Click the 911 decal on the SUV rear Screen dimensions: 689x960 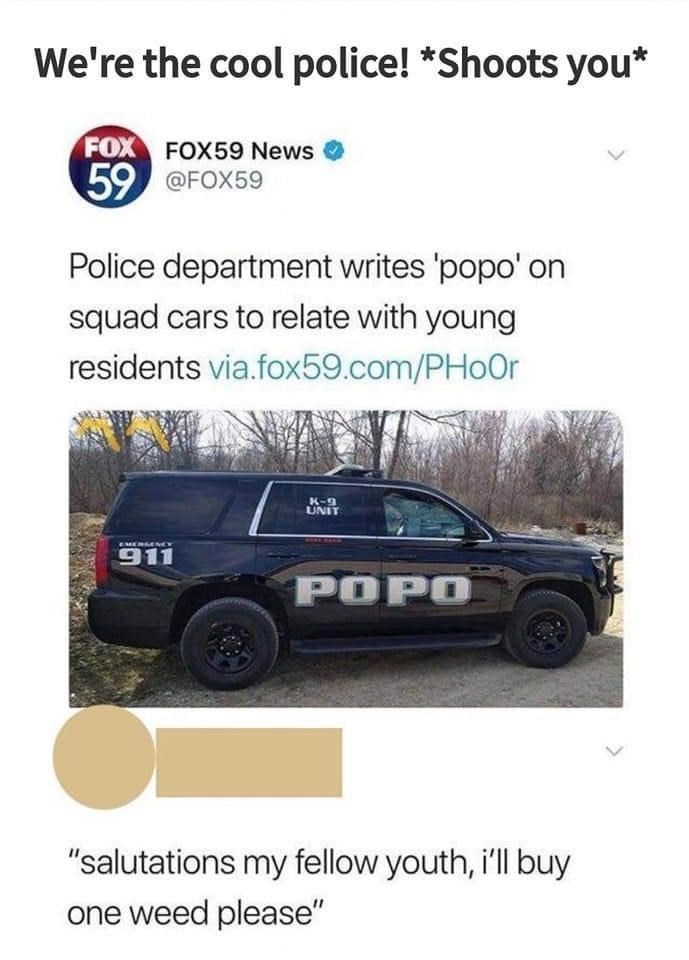tap(145, 557)
